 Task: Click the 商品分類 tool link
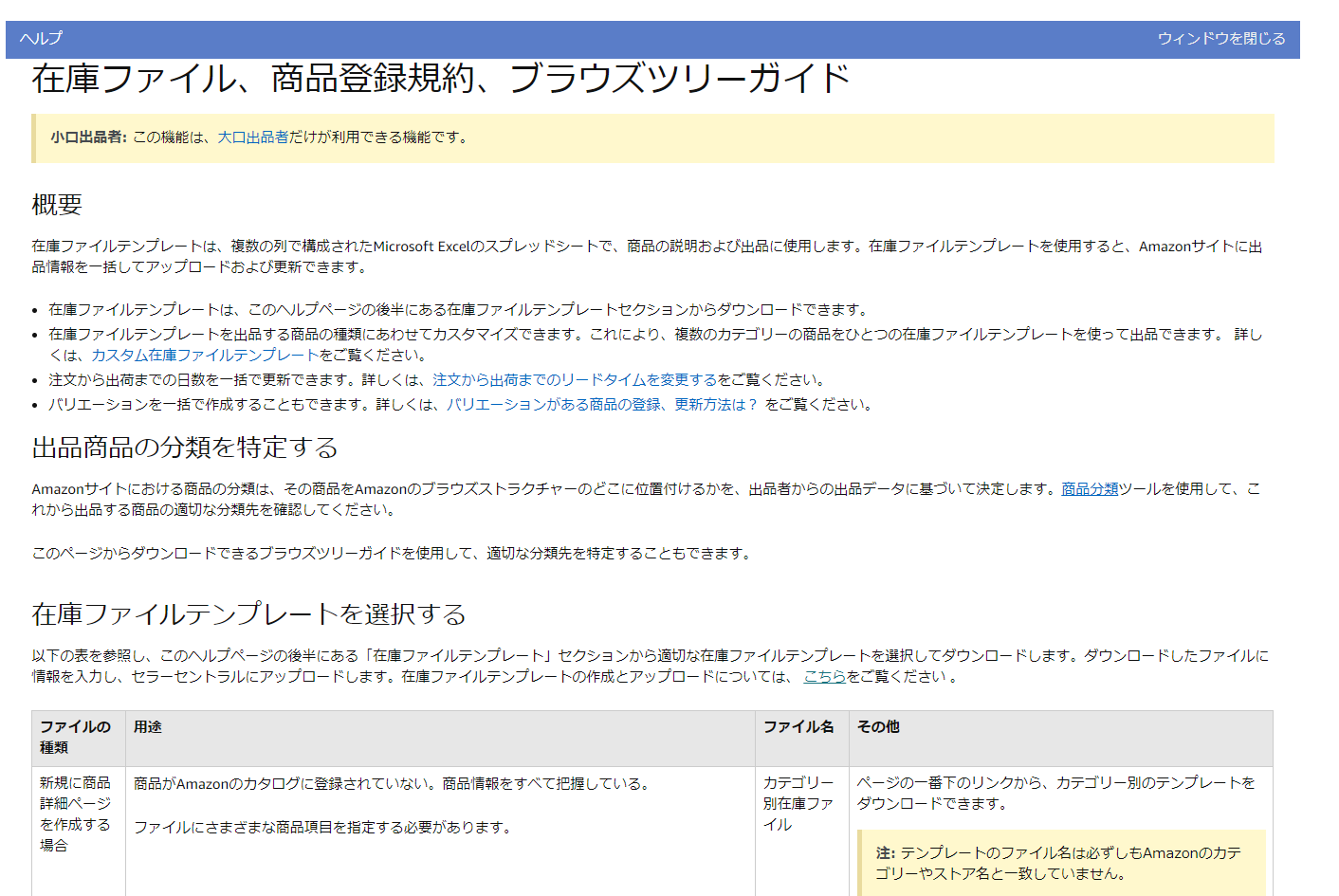pos(1090,489)
